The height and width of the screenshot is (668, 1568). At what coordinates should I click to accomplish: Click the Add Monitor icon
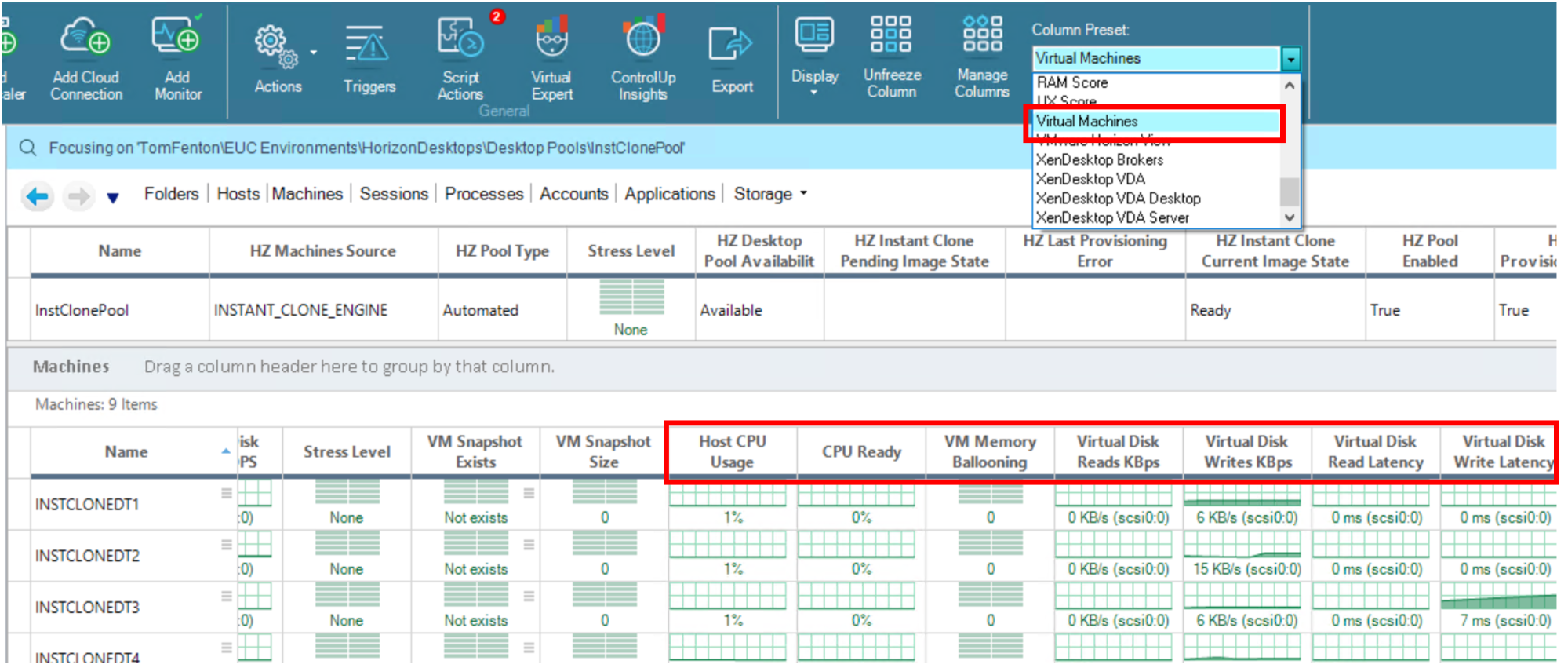[x=176, y=35]
